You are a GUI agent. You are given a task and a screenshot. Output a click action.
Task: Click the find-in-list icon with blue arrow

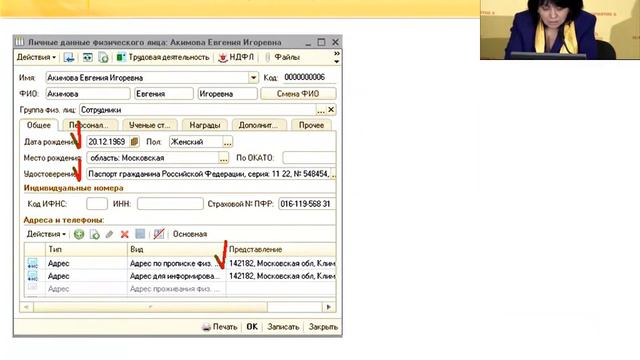[69, 58]
